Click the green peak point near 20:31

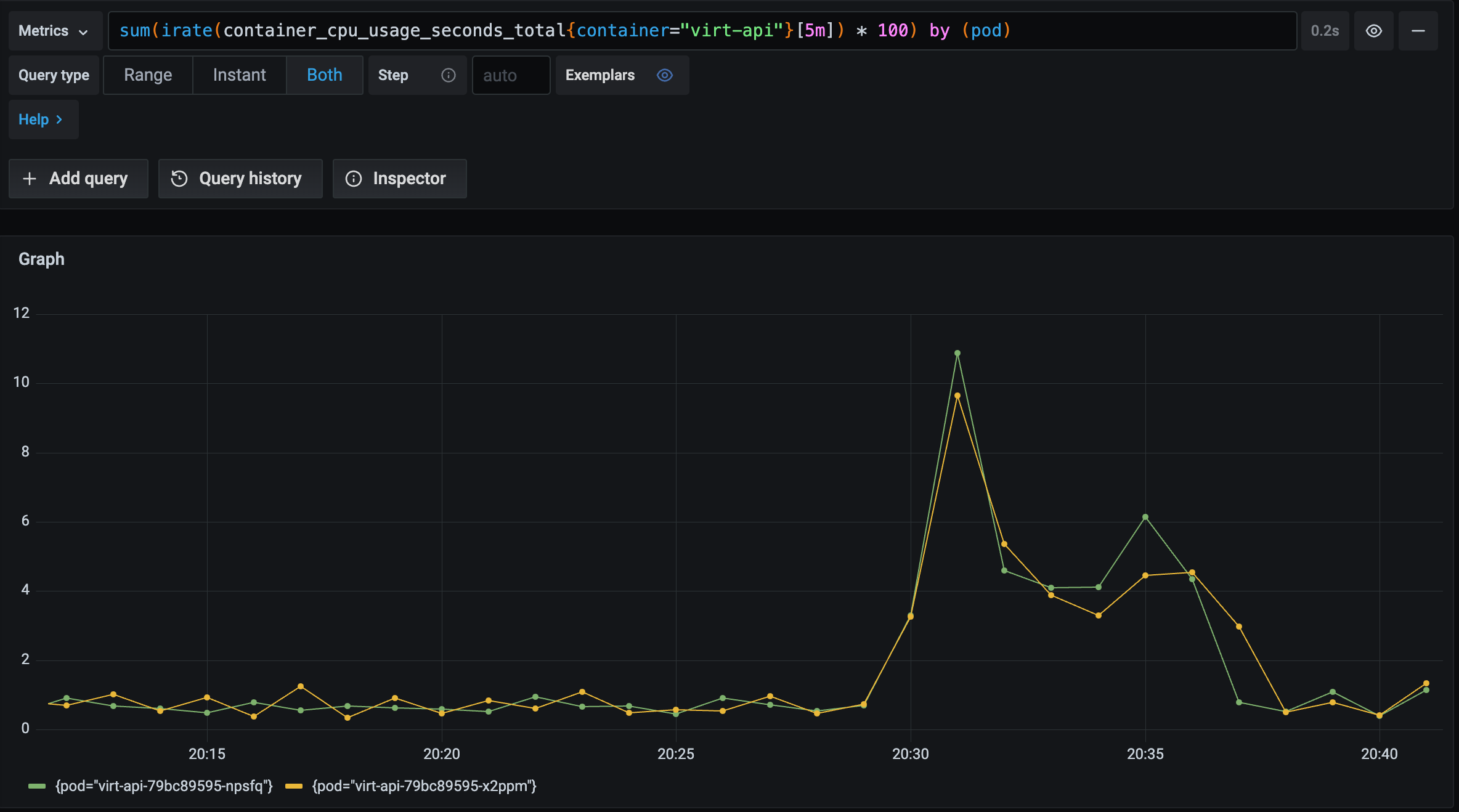tap(957, 353)
